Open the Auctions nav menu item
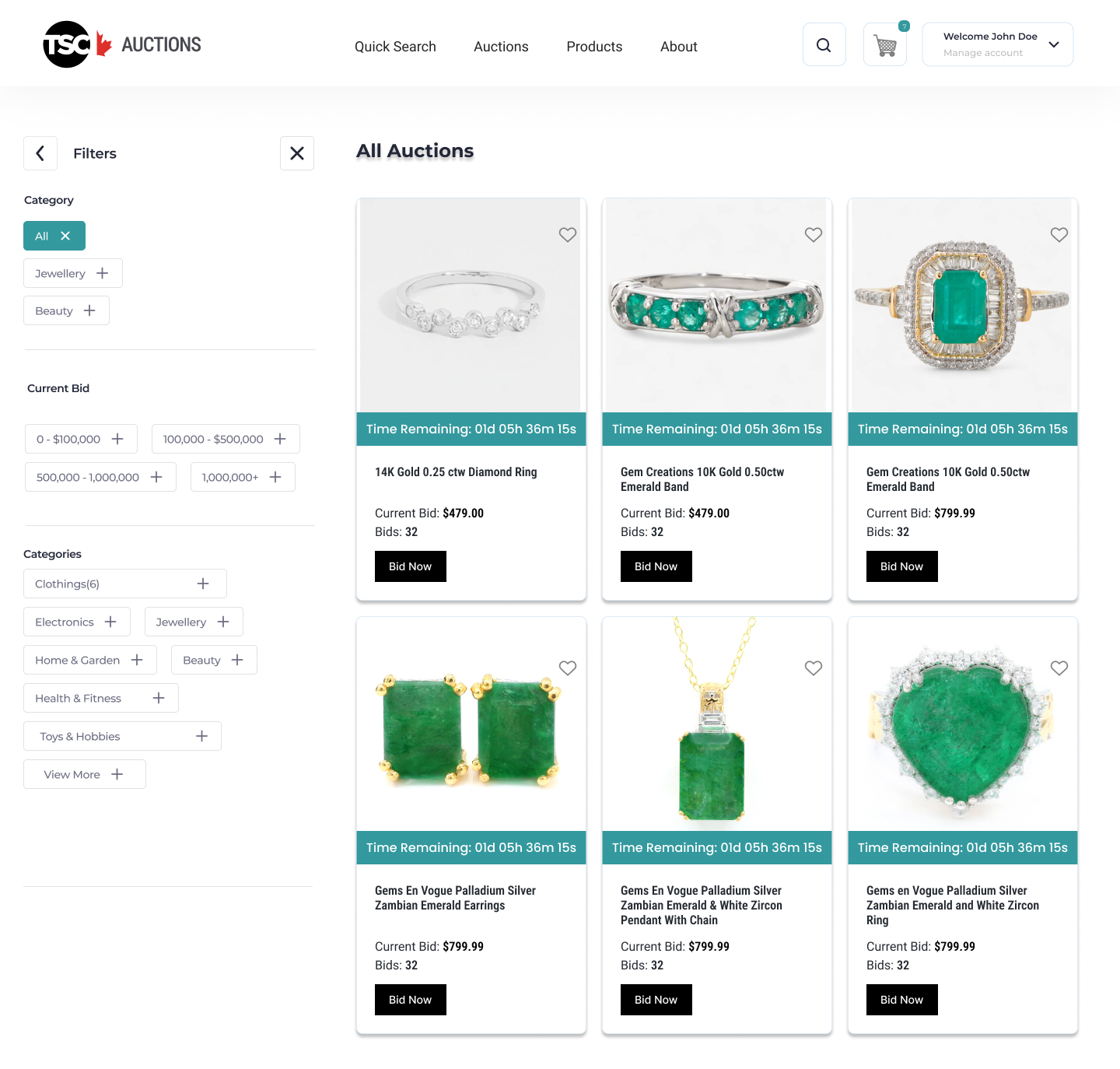The width and height of the screenshot is (1120, 1069). [x=501, y=47]
